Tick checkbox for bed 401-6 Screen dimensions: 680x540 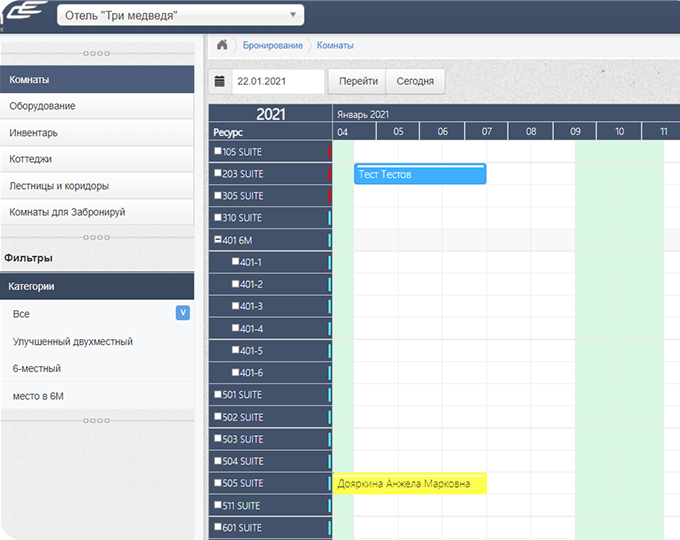[235, 372]
